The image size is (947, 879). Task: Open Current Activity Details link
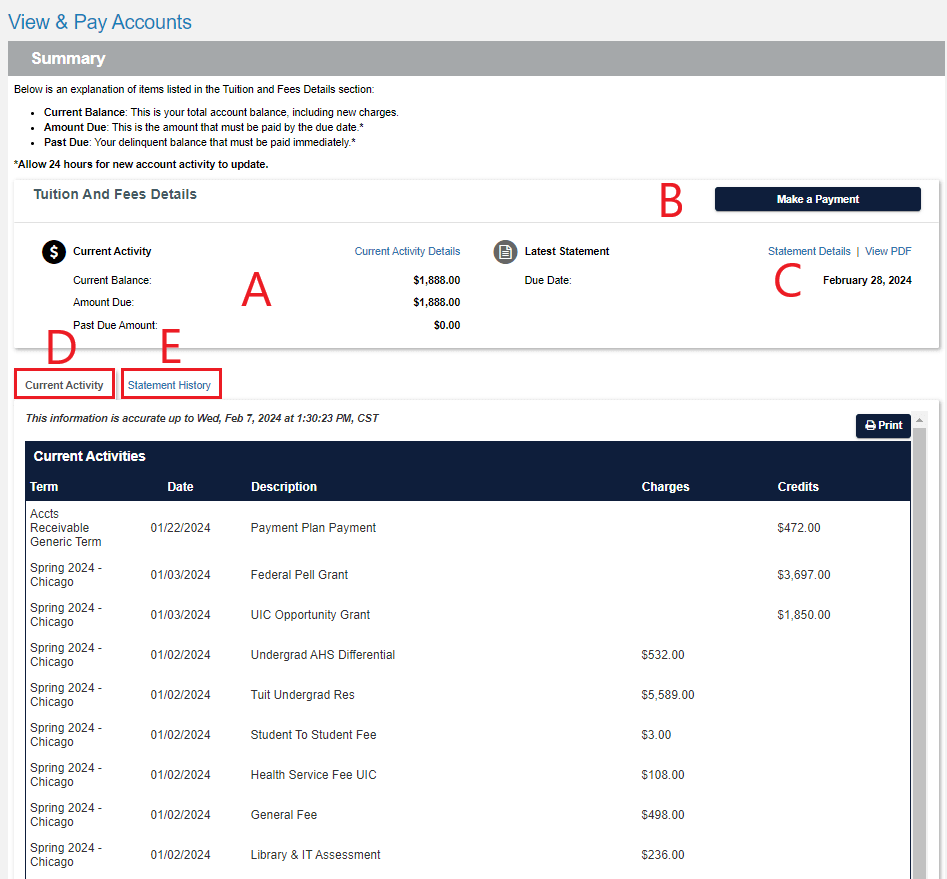point(407,251)
